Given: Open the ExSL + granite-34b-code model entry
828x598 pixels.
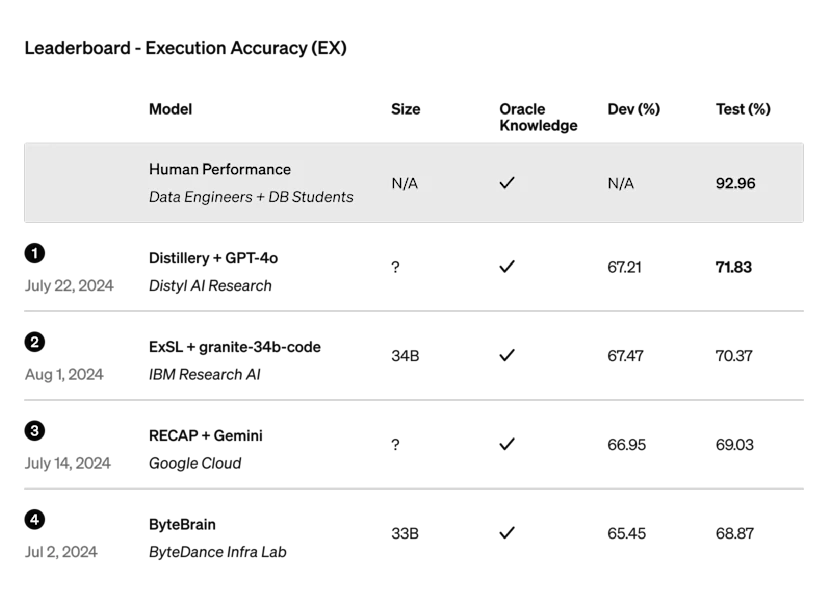Looking at the screenshot, I should pyautogui.click(x=235, y=347).
